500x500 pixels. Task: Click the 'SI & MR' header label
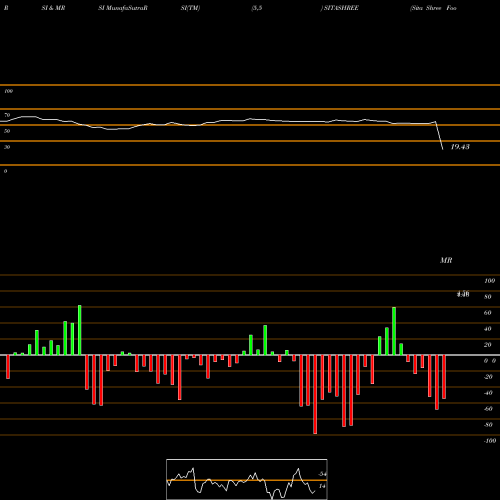[x=53, y=8]
